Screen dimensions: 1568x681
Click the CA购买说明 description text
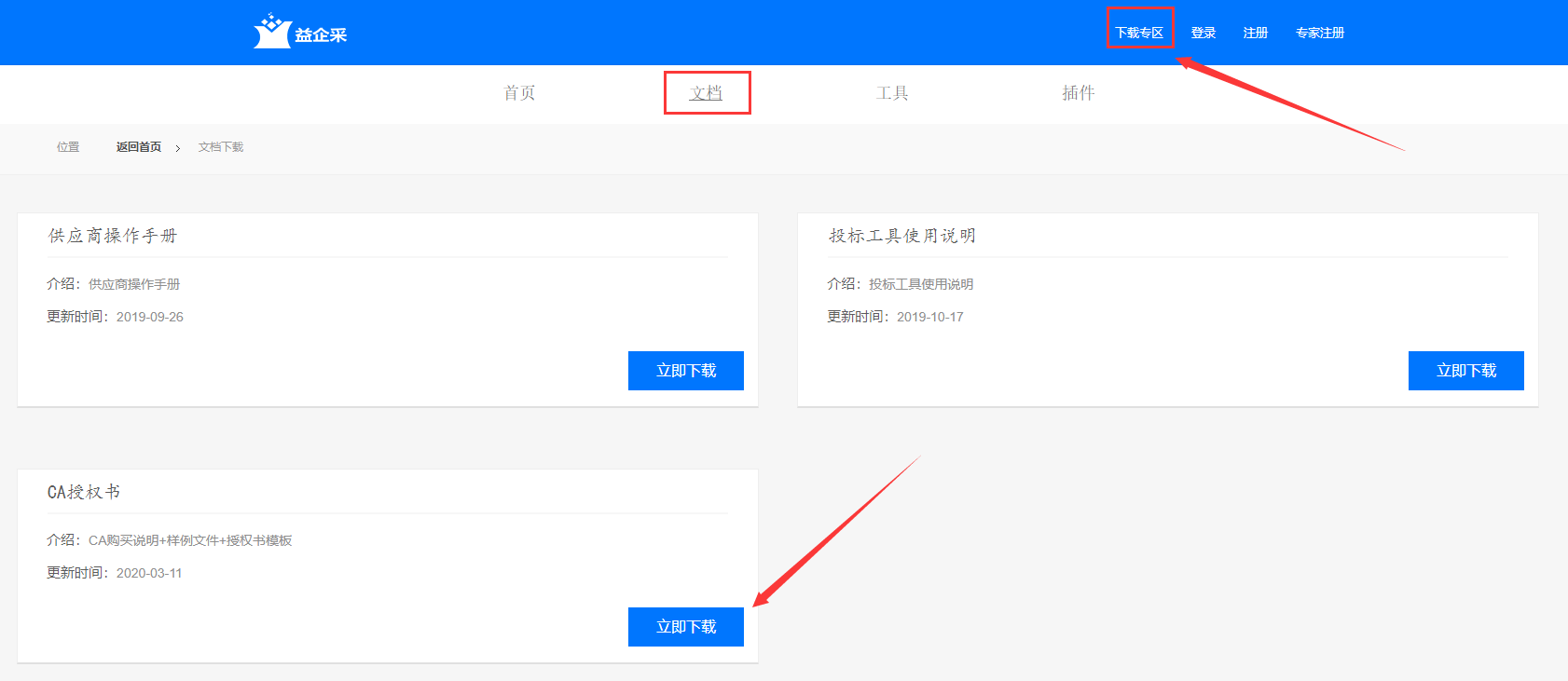point(190,540)
